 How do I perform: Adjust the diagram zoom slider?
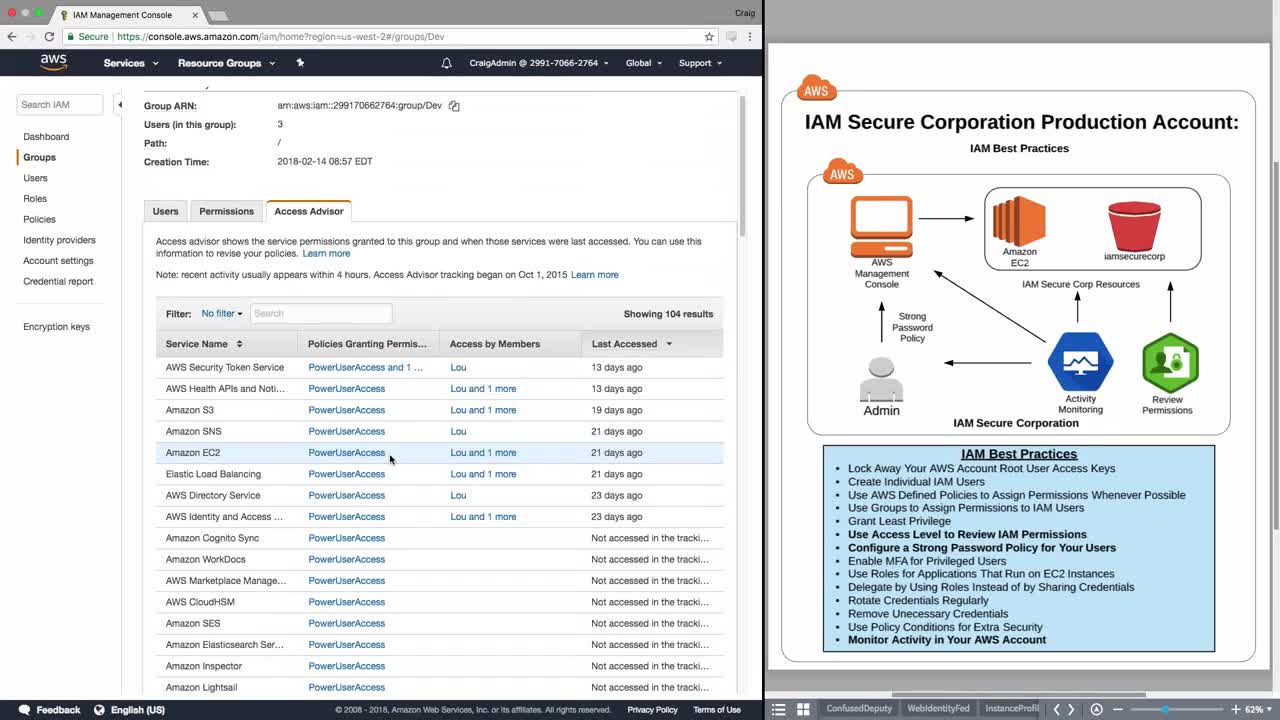(1164, 709)
